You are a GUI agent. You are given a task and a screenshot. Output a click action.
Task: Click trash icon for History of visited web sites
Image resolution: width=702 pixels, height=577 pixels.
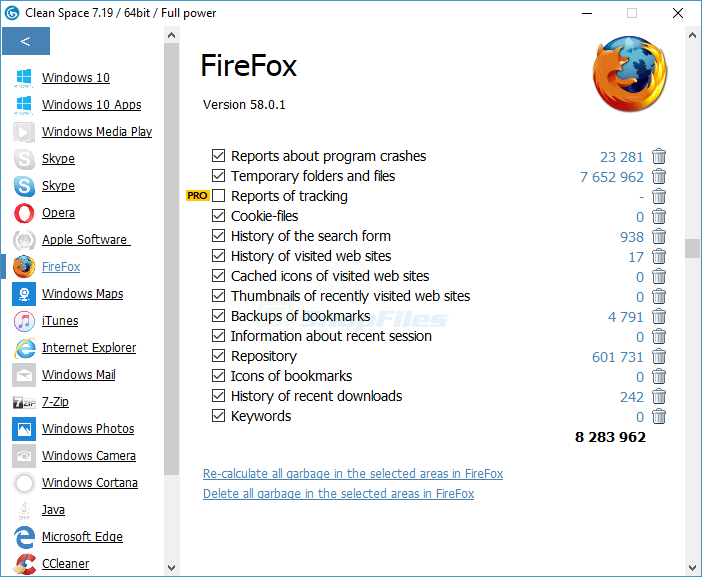pyautogui.click(x=659, y=256)
